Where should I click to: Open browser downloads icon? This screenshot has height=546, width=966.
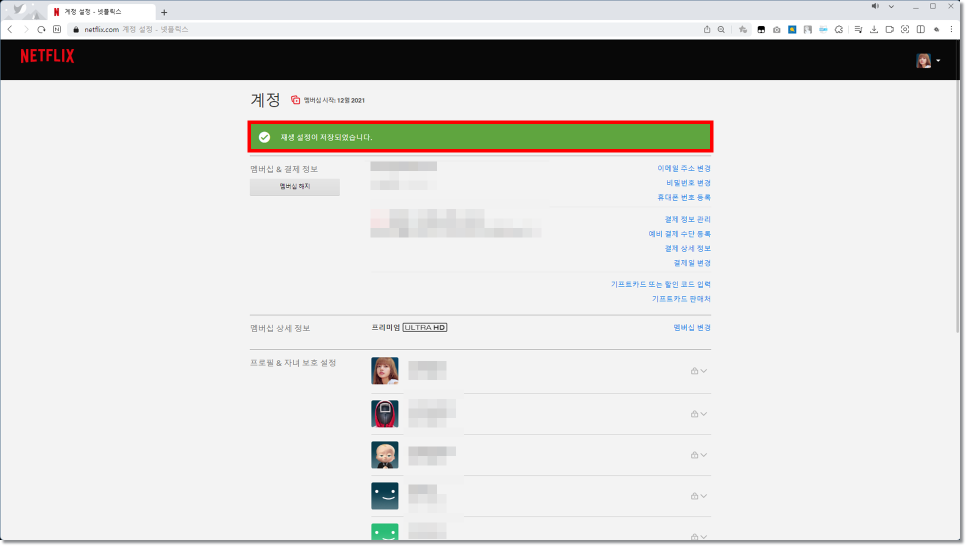tap(874, 29)
